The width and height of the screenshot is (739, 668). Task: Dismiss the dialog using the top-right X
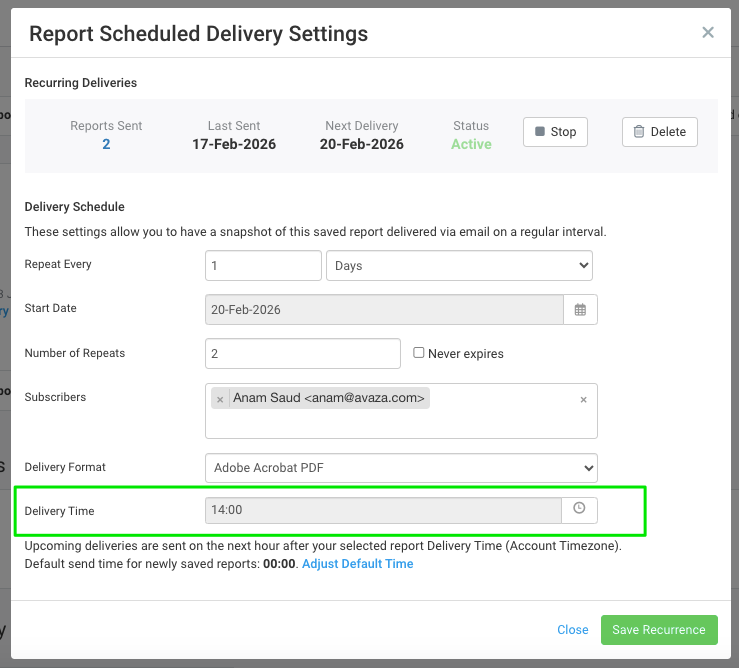708,33
